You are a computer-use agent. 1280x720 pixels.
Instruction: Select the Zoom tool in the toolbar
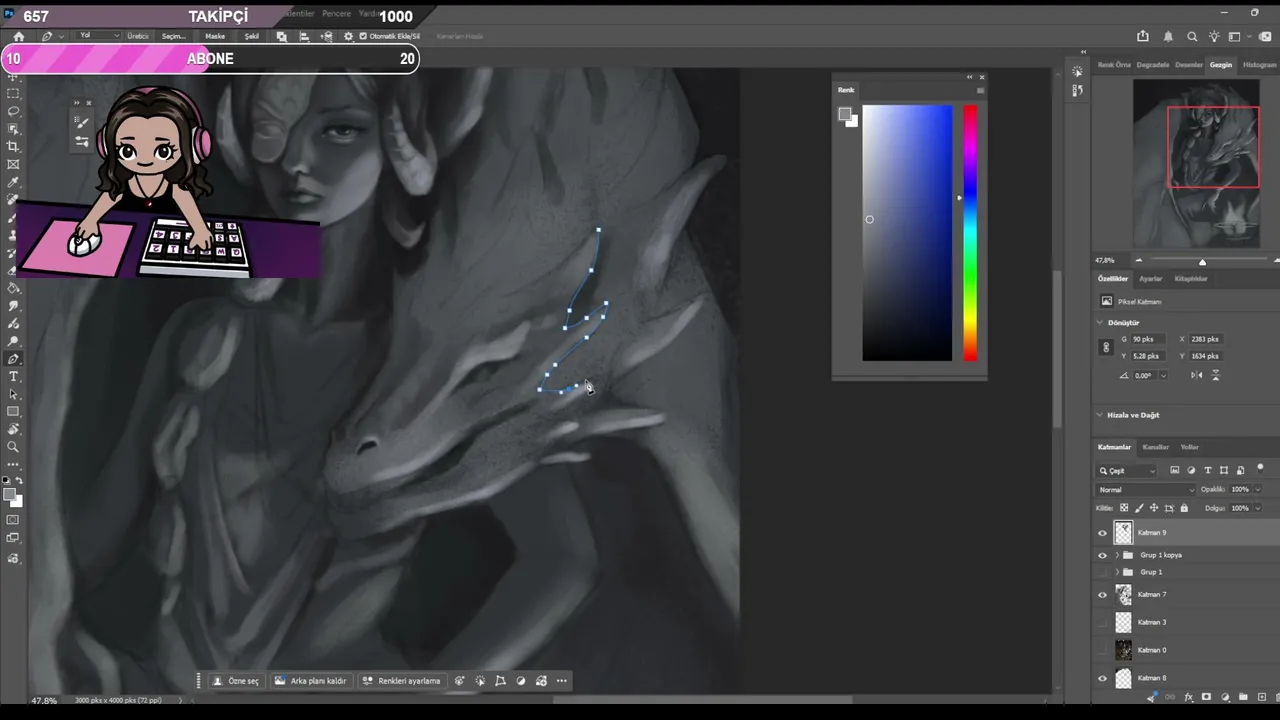coord(13,447)
